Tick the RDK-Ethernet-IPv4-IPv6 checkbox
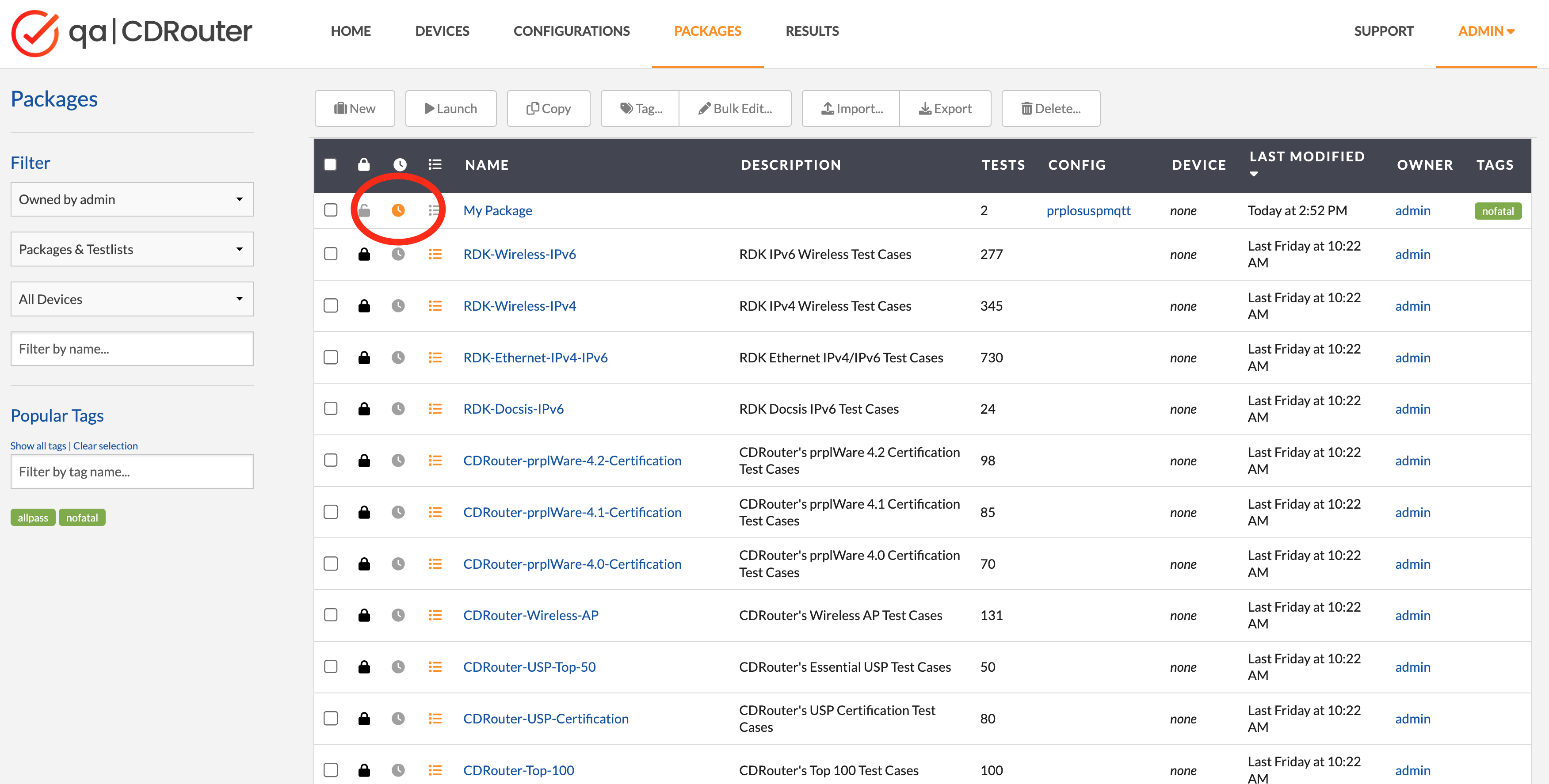1549x784 pixels. click(331, 357)
